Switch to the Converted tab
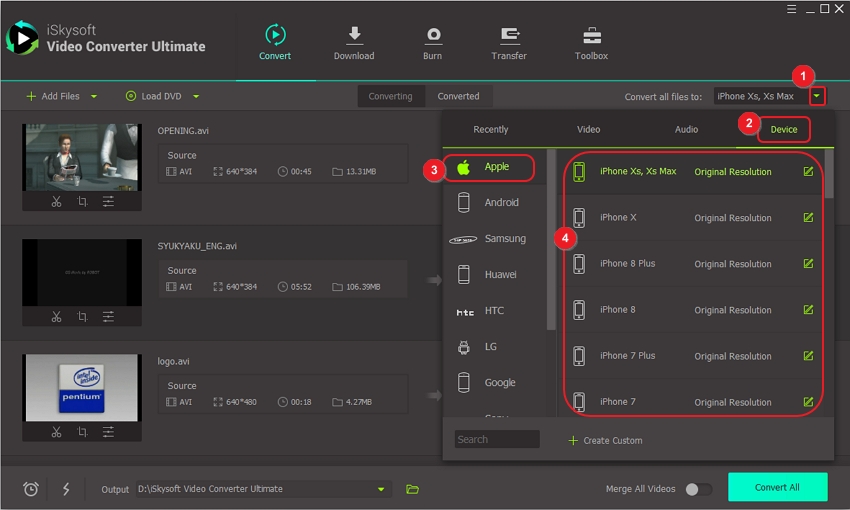Viewport: 850px width, 510px height. (x=458, y=96)
